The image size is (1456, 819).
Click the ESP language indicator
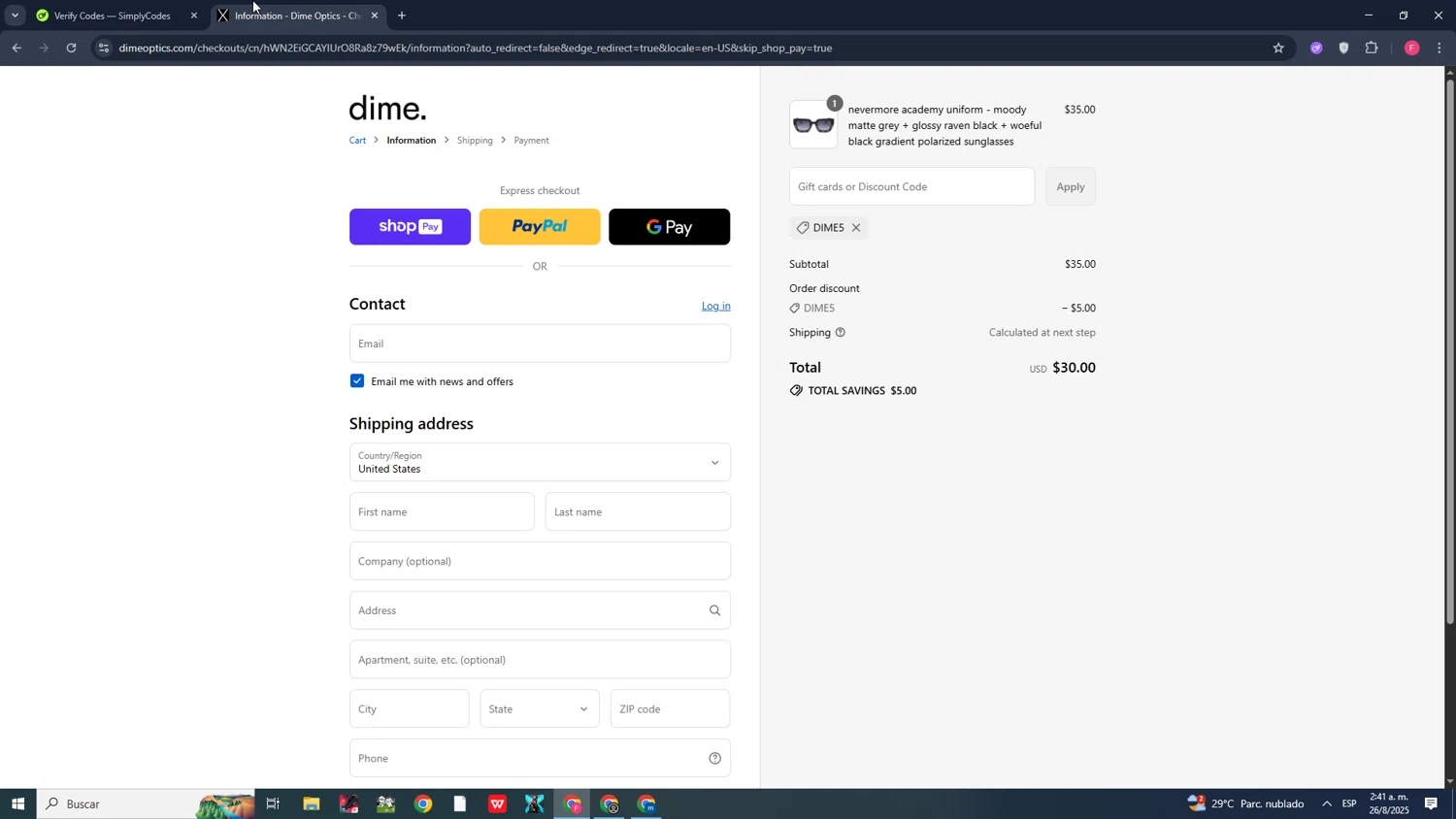click(x=1350, y=804)
